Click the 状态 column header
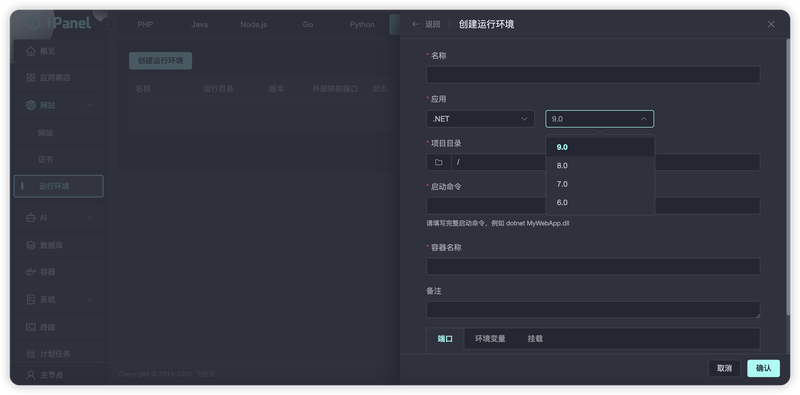Image resolution: width=800 pixels, height=395 pixels. (380, 89)
